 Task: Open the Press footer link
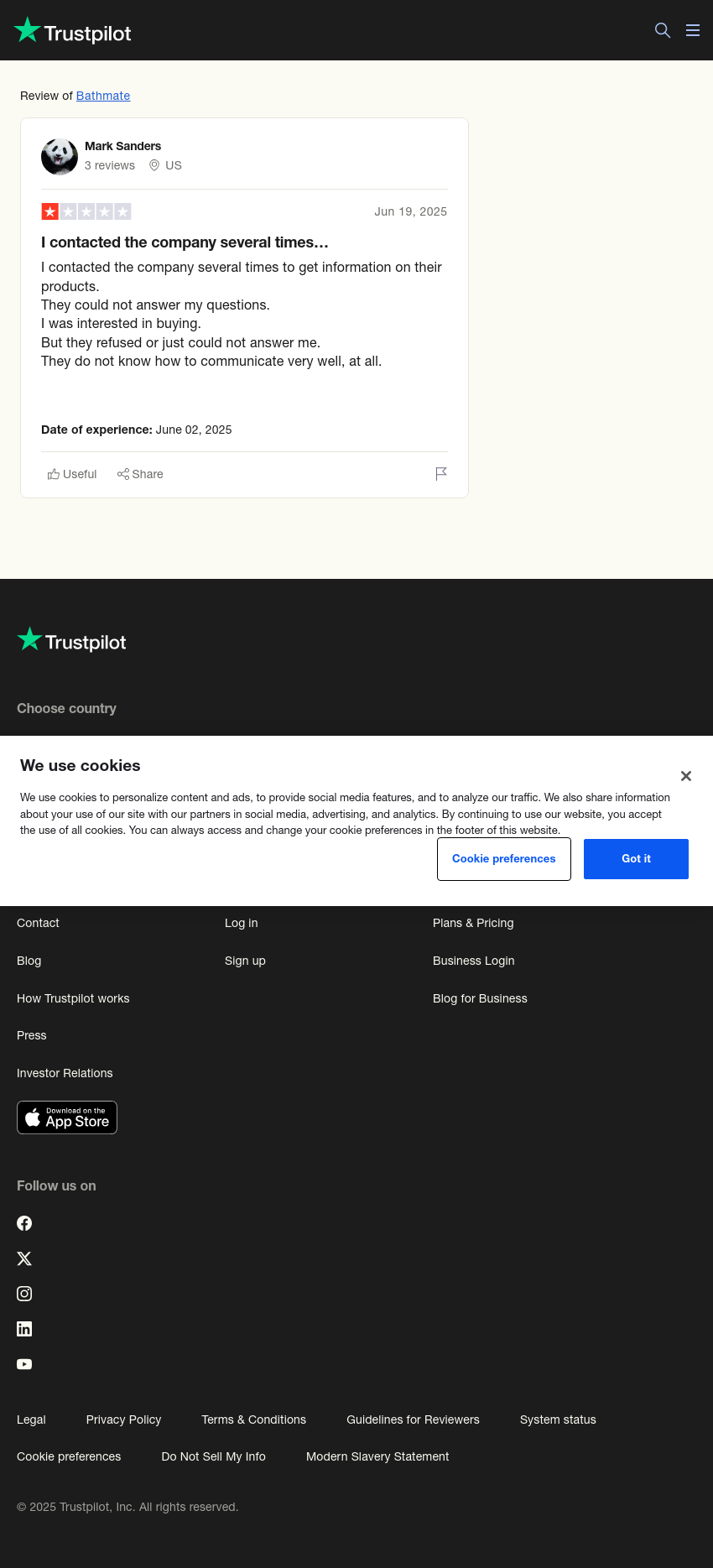coord(32,1035)
